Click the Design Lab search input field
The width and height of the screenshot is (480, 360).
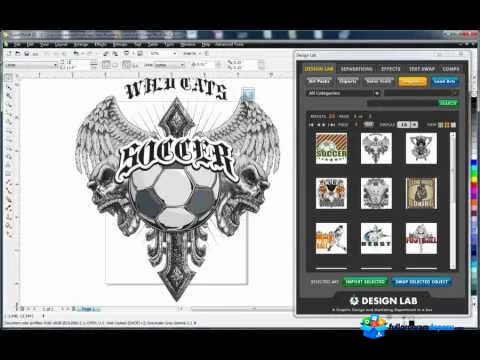[x=402, y=103]
